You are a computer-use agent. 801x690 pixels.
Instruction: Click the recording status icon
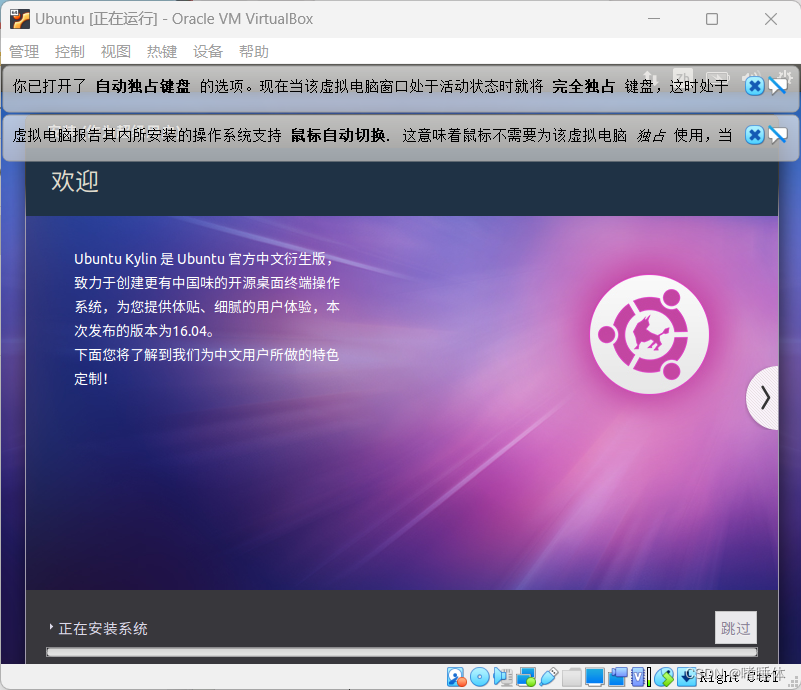[618, 677]
